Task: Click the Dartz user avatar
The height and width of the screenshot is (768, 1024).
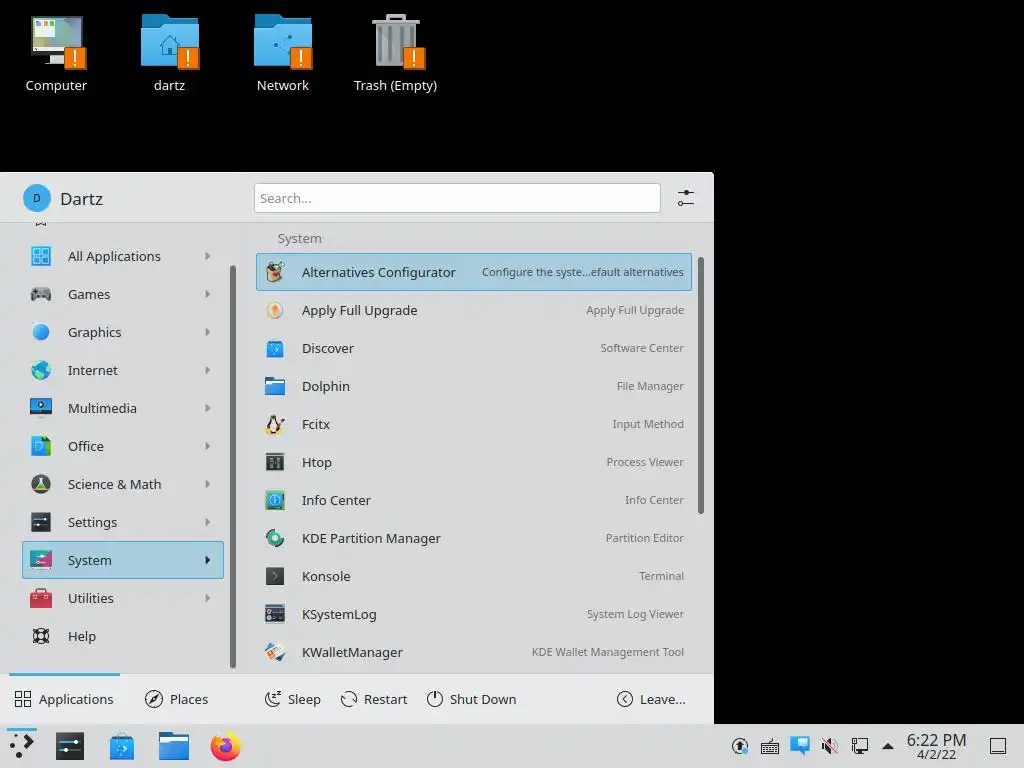Action: click(x=37, y=198)
